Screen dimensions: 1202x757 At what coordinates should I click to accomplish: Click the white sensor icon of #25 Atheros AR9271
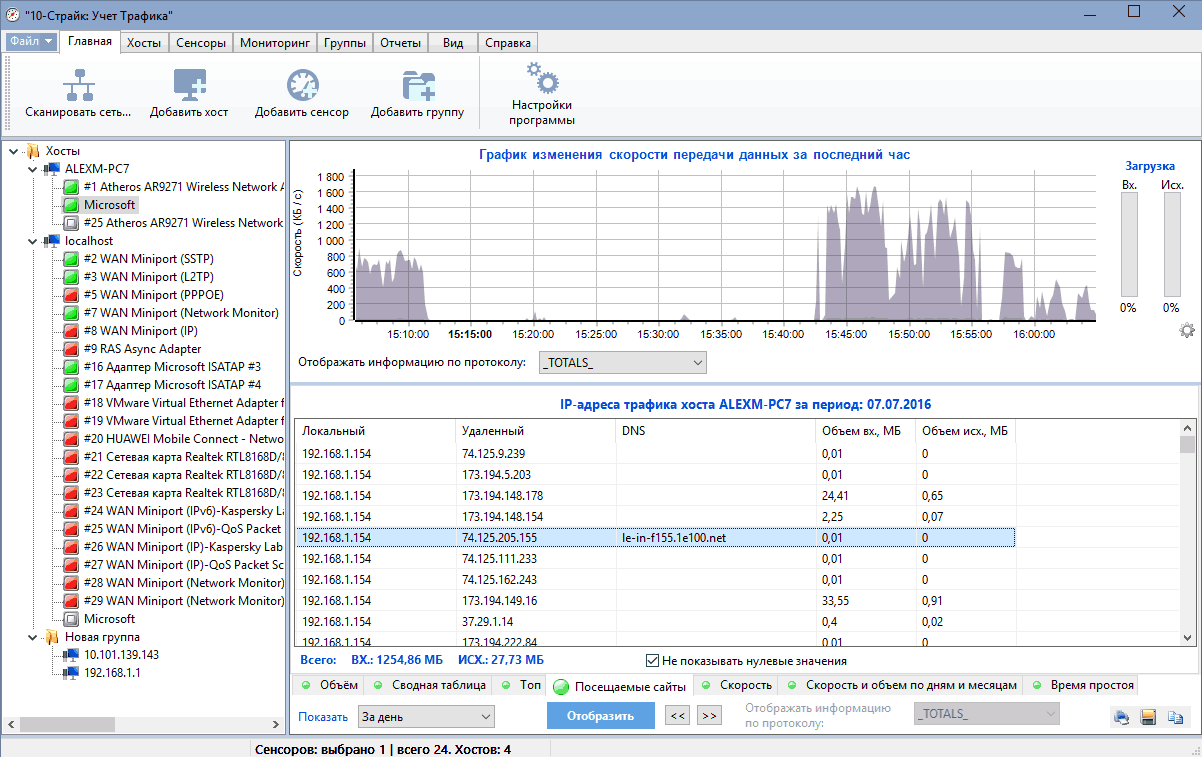click(71, 223)
